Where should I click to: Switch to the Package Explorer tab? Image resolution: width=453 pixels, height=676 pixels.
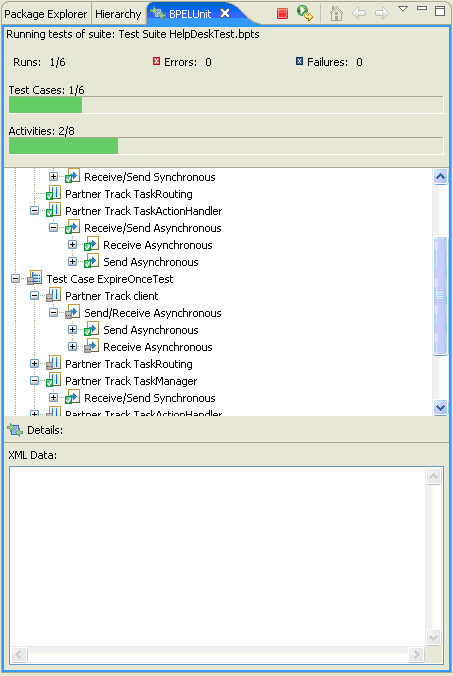[45, 14]
